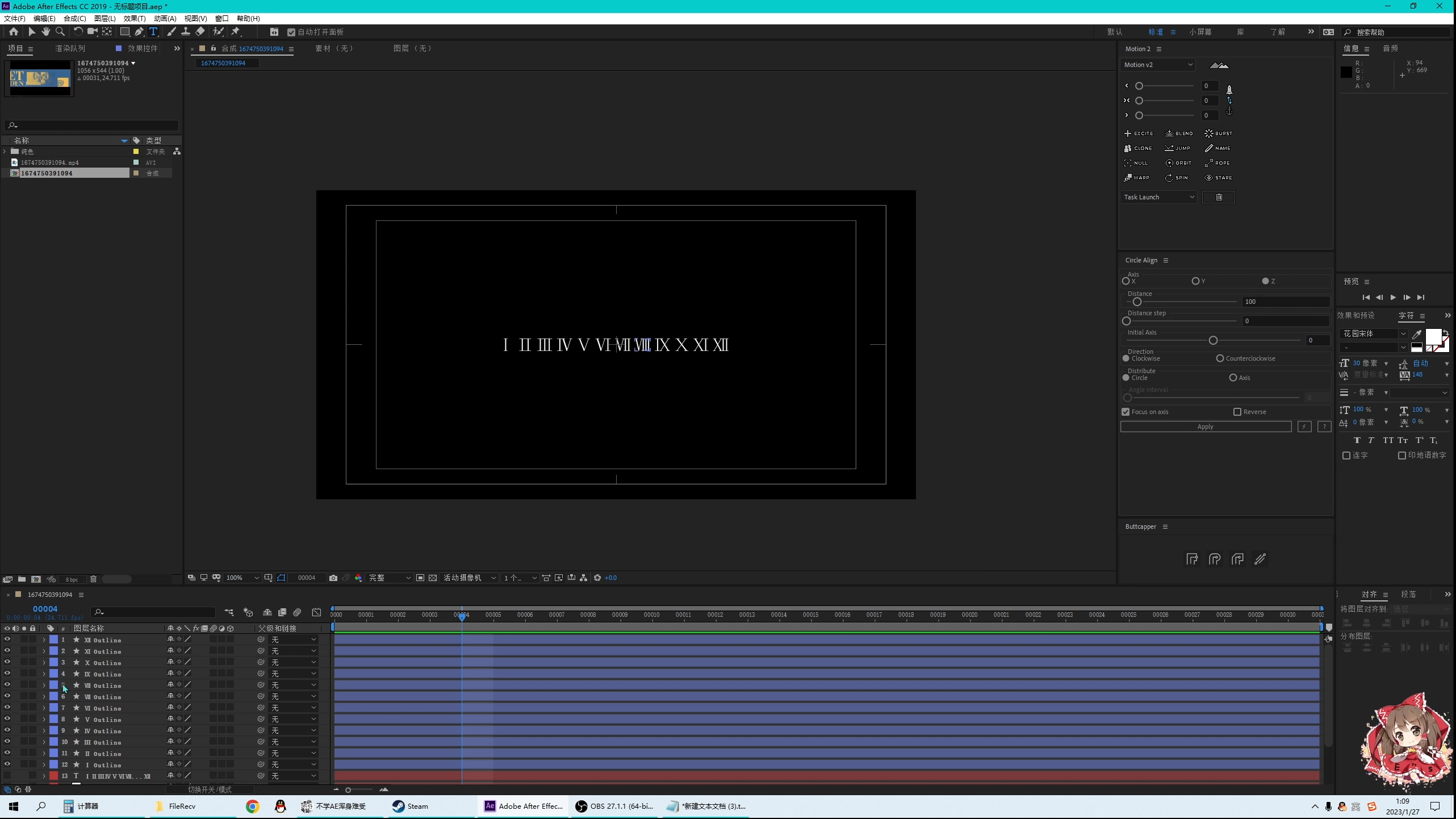The height and width of the screenshot is (819, 1456).
Task: Enable Focus on axis checkbox
Action: [1126, 412]
